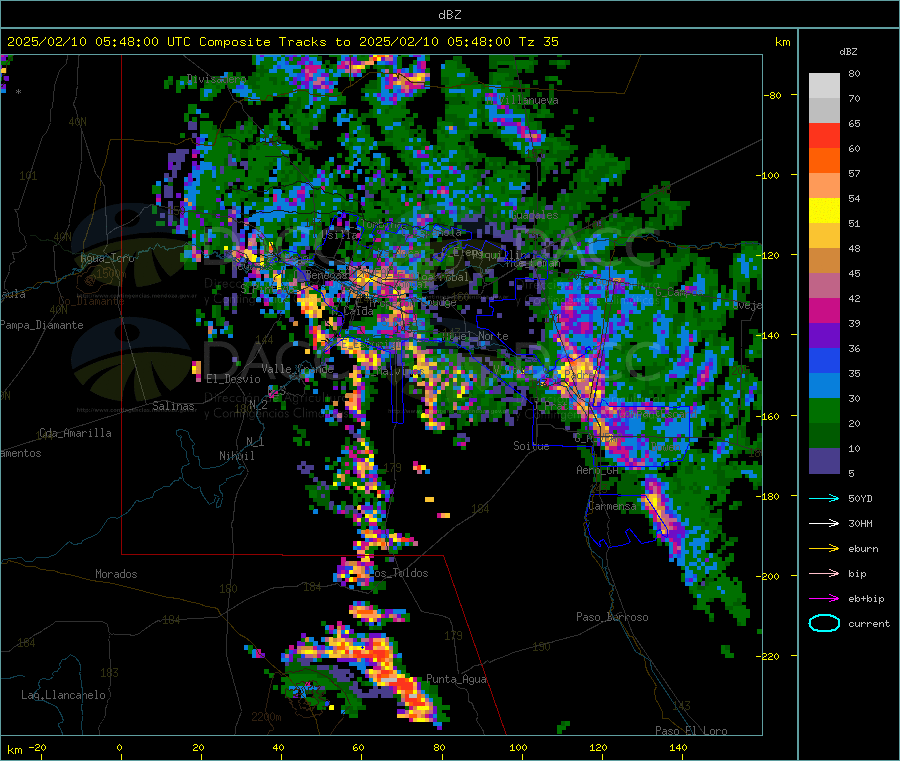Viewport: 900px width, 761px height.
Task: Click the 'Salinas' map label
Action: point(173,406)
